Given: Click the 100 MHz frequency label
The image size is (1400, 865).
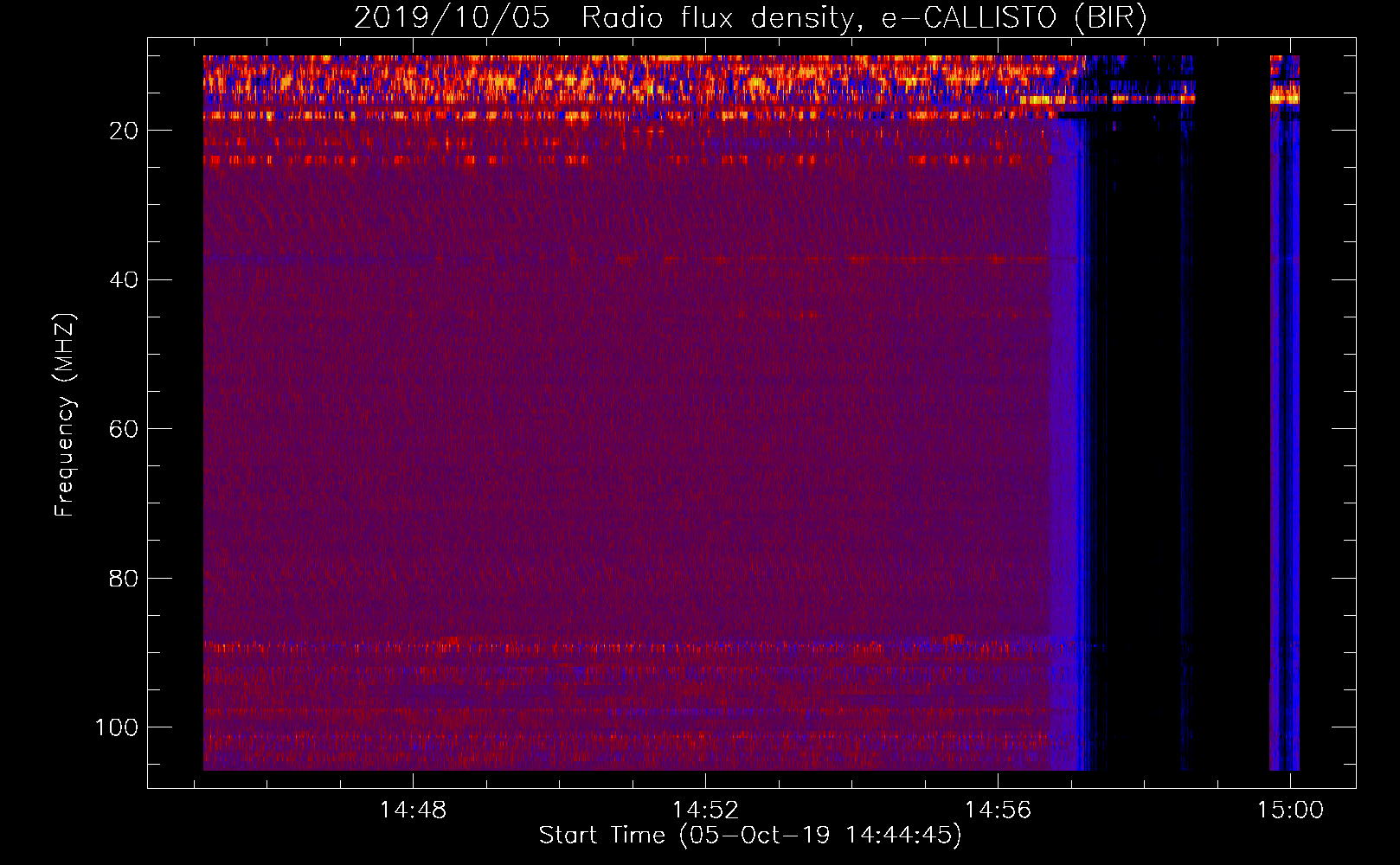Looking at the screenshot, I should point(117,727).
